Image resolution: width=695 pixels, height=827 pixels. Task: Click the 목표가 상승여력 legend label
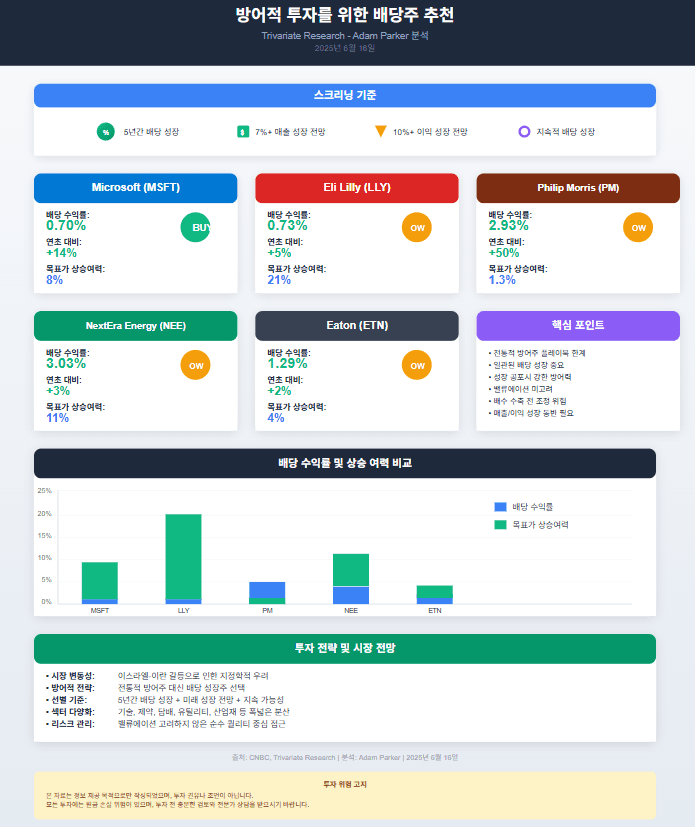(540, 525)
